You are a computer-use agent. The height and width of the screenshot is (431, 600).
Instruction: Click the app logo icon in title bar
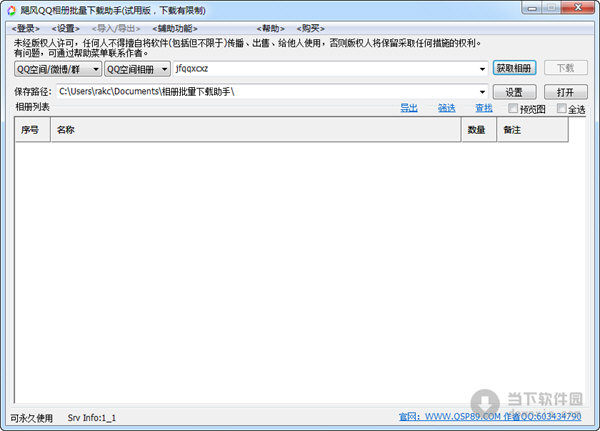(x=11, y=10)
